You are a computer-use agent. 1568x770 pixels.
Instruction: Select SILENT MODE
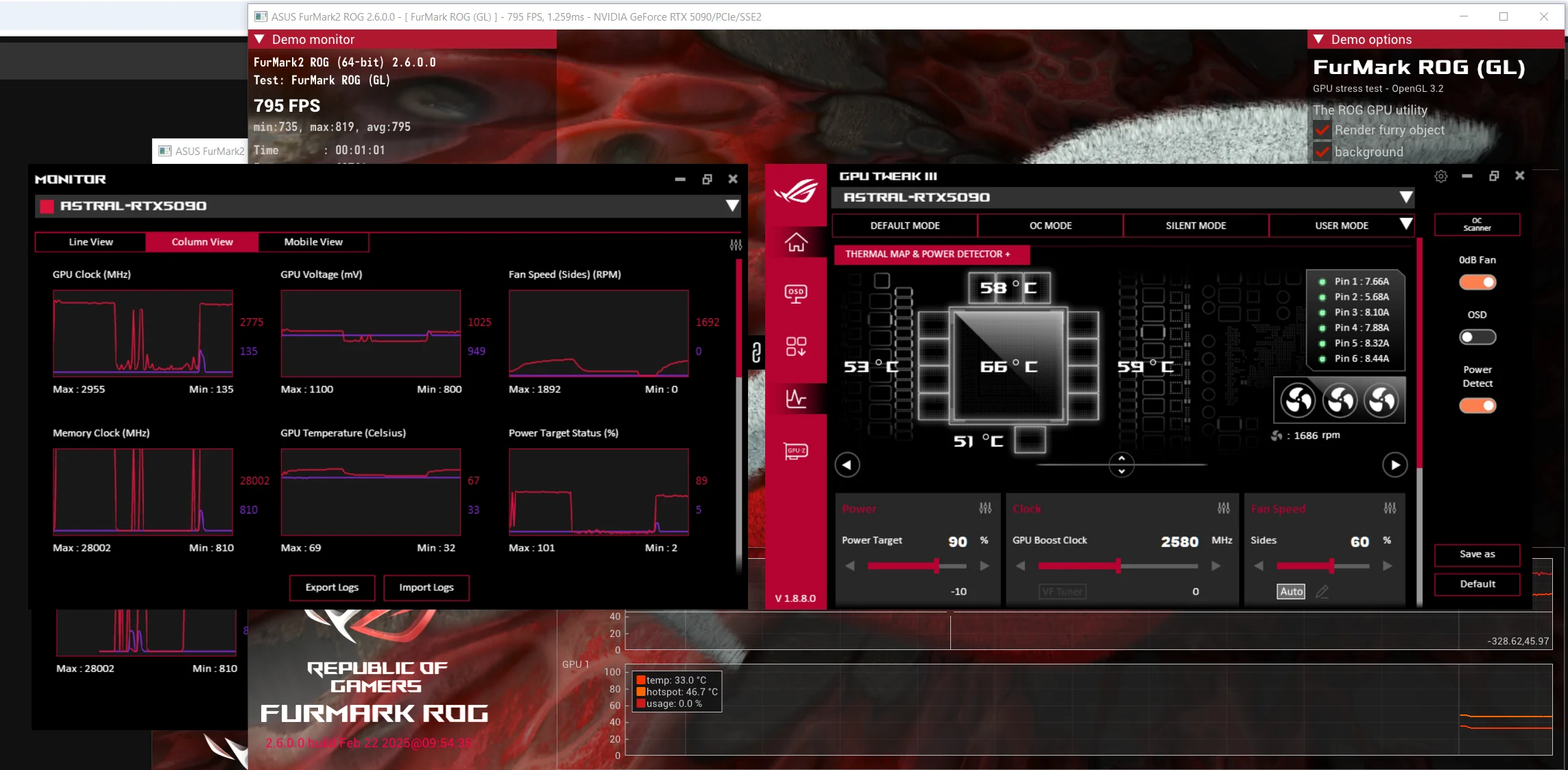coord(1196,226)
